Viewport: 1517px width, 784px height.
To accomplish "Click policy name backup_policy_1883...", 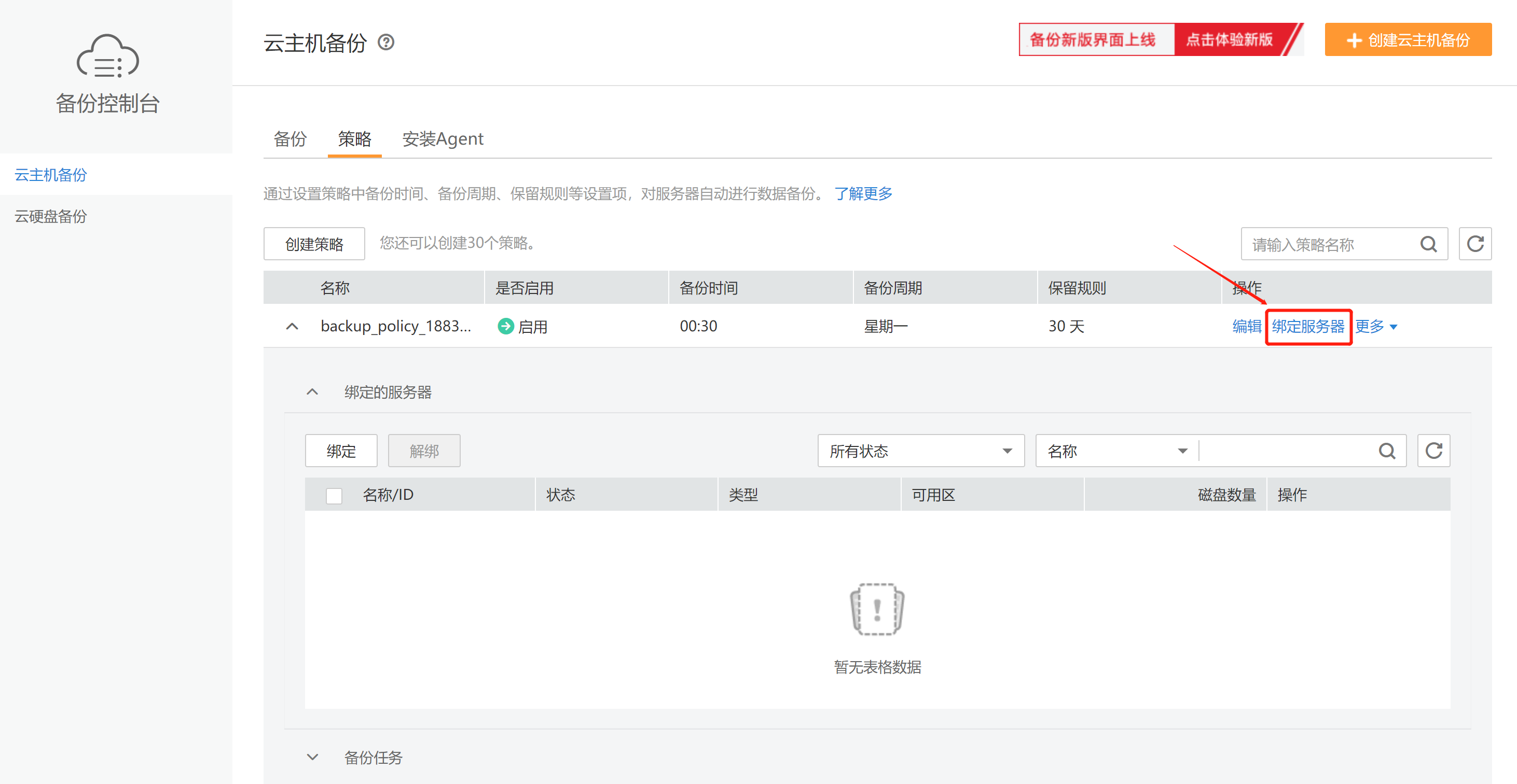I will pos(396,326).
